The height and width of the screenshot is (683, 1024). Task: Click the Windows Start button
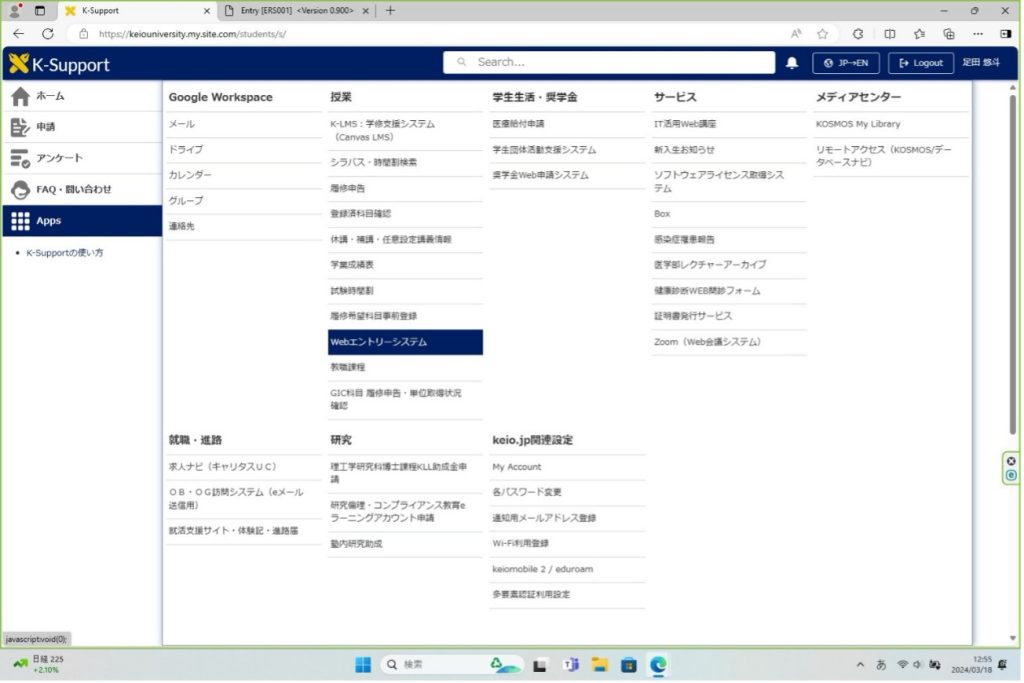(363, 664)
